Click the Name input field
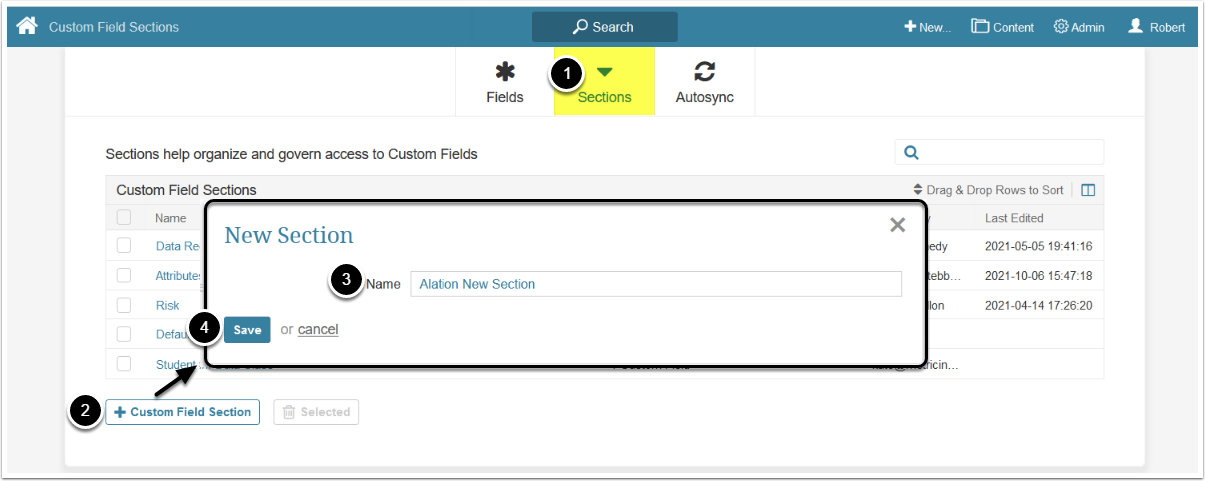This screenshot has width=1205, height=481. tap(655, 284)
